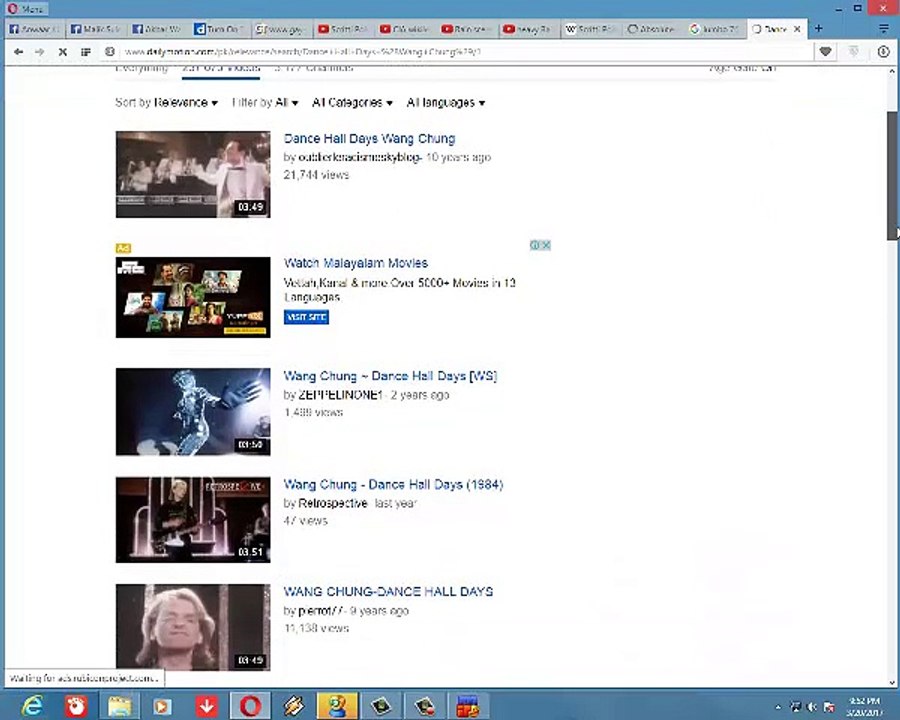Play the 03:49 video by outtierkracismeskyblog

[x=193, y=175]
